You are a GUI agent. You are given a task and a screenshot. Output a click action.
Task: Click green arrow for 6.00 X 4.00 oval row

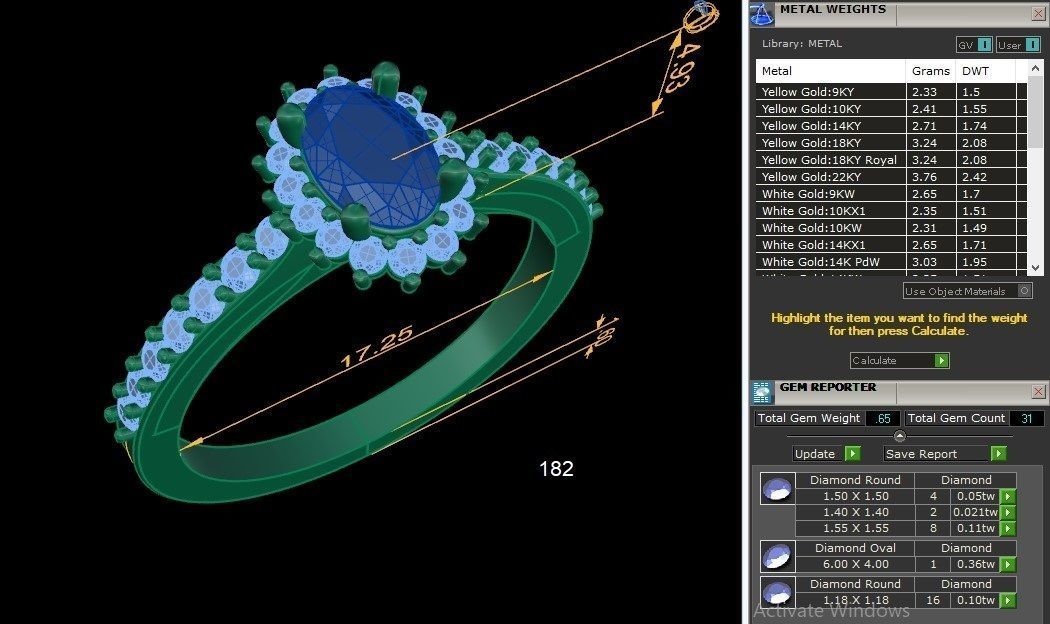1007,564
